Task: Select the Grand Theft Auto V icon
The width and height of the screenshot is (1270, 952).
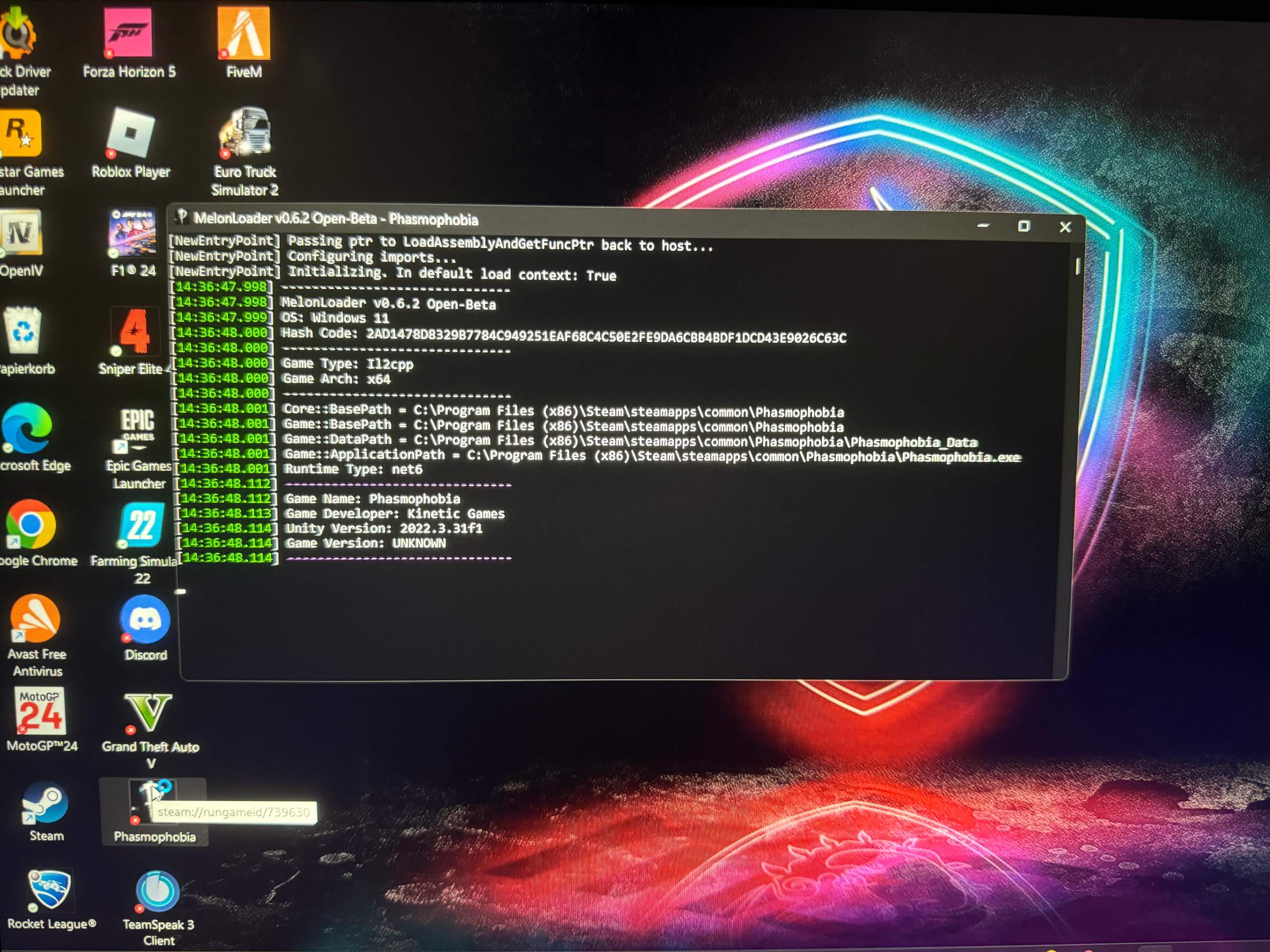Action: point(150,730)
